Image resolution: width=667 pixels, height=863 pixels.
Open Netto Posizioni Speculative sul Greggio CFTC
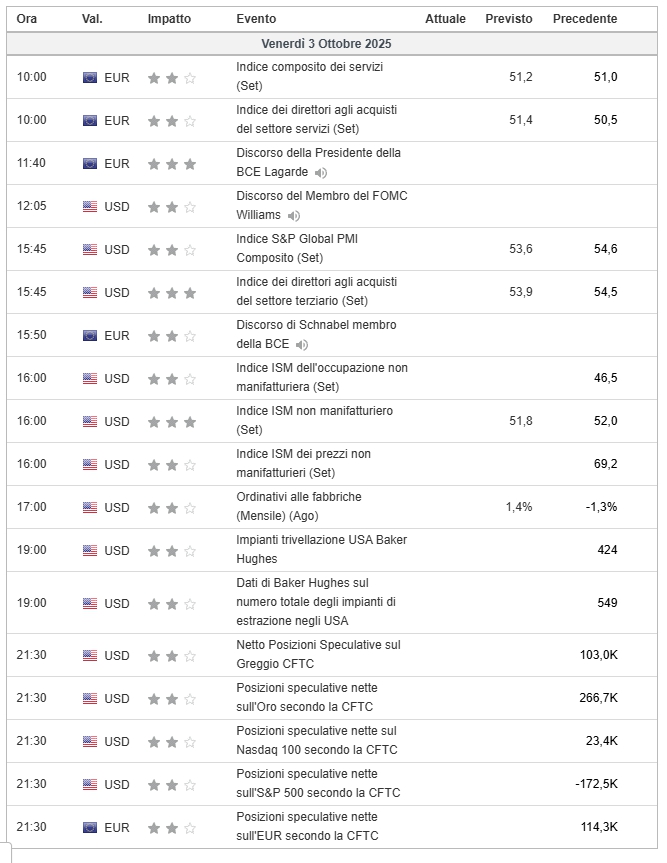pos(317,646)
